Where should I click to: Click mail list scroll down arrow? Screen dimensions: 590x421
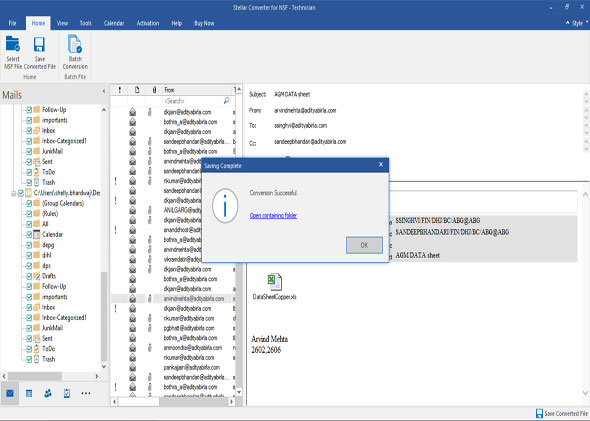[239, 392]
